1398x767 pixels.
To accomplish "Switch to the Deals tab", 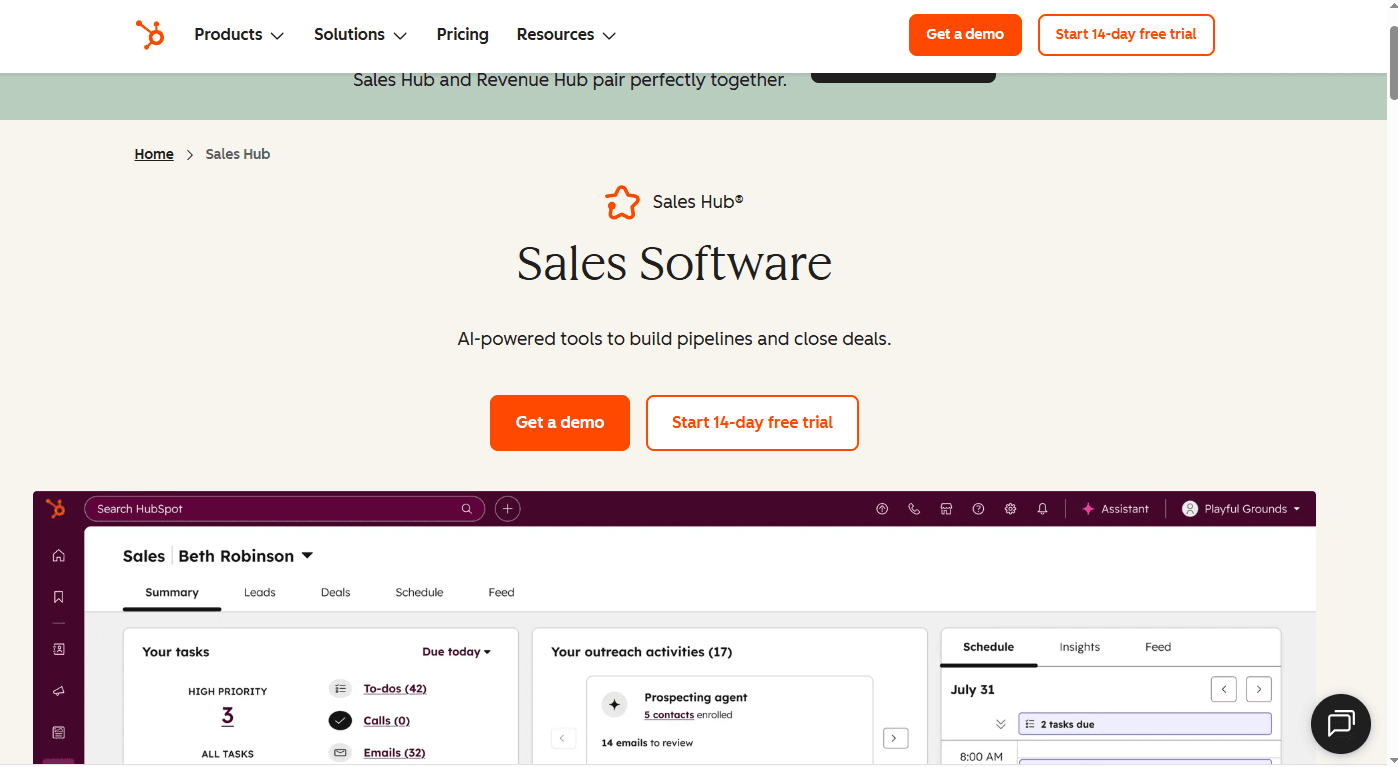I will (x=336, y=592).
